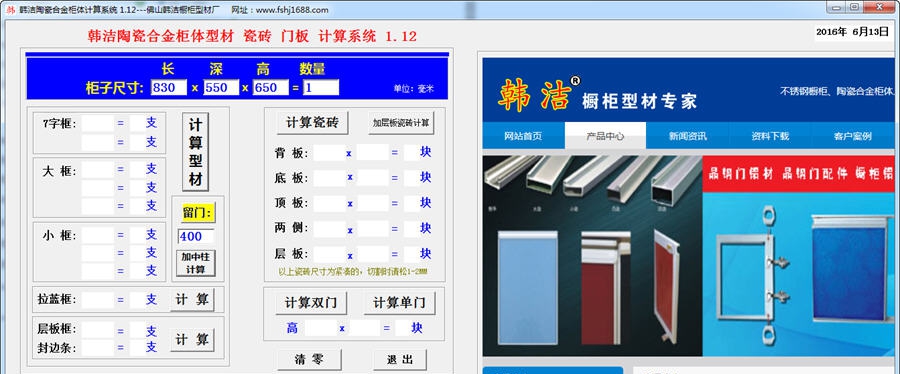The height and width of the screenshot is (374, 900).
Task: Click the 柜子尺寸: label
Action: [x=115, y=88]
